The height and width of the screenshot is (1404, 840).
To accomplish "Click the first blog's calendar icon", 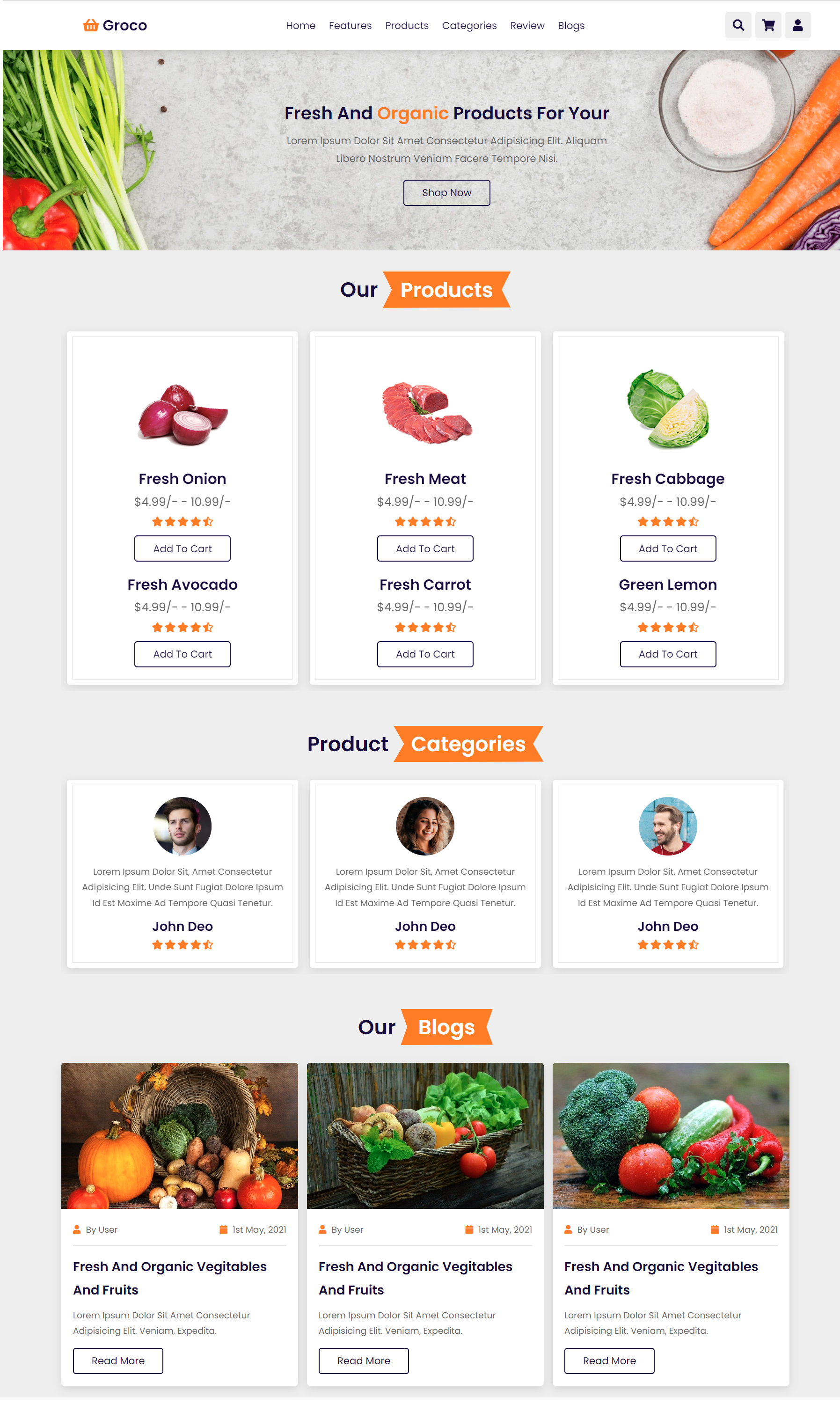I will pyautogui.click(x=223, y=1230).
